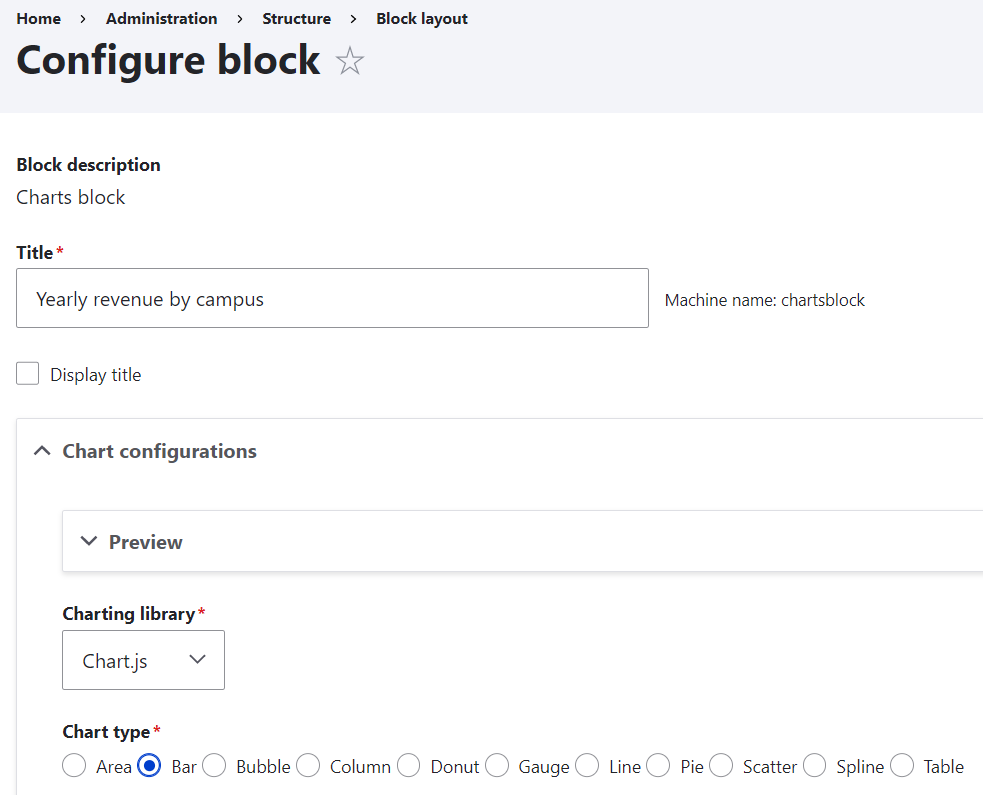983x795 pixels.
Task: Select the Scatter chart type
Action: pos(721,765)
